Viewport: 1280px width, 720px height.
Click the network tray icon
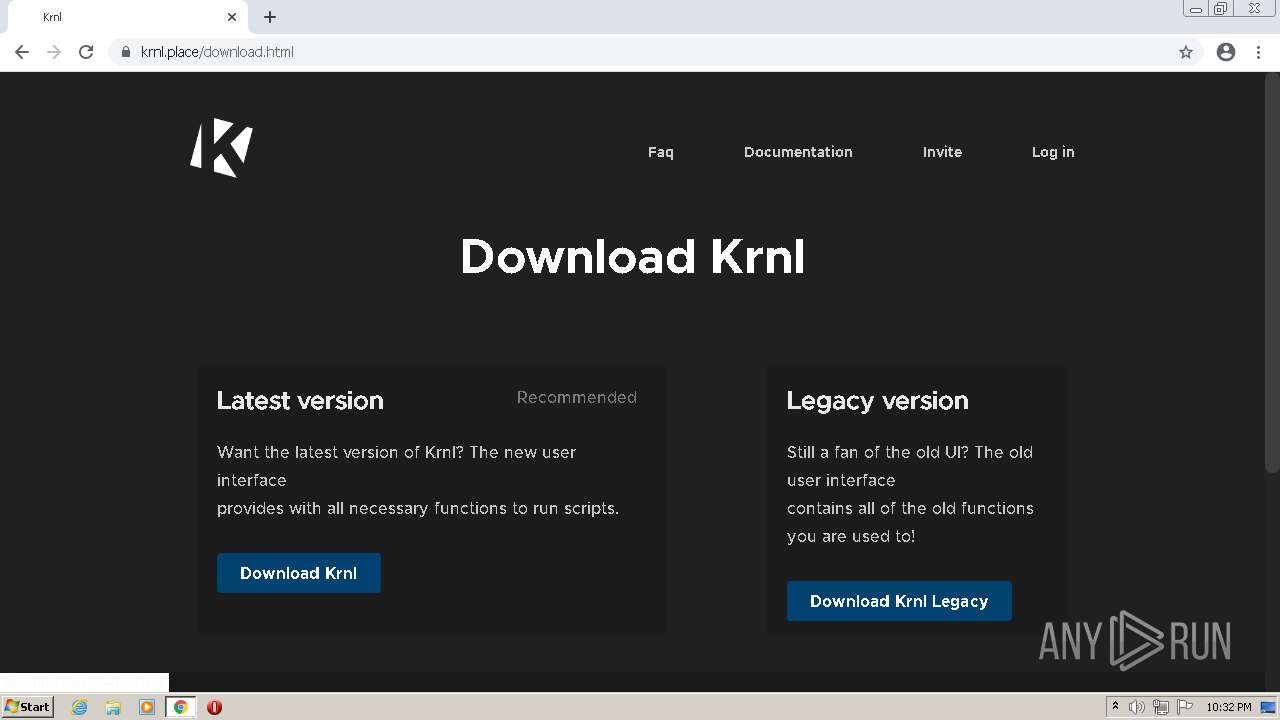point(1161,707)
